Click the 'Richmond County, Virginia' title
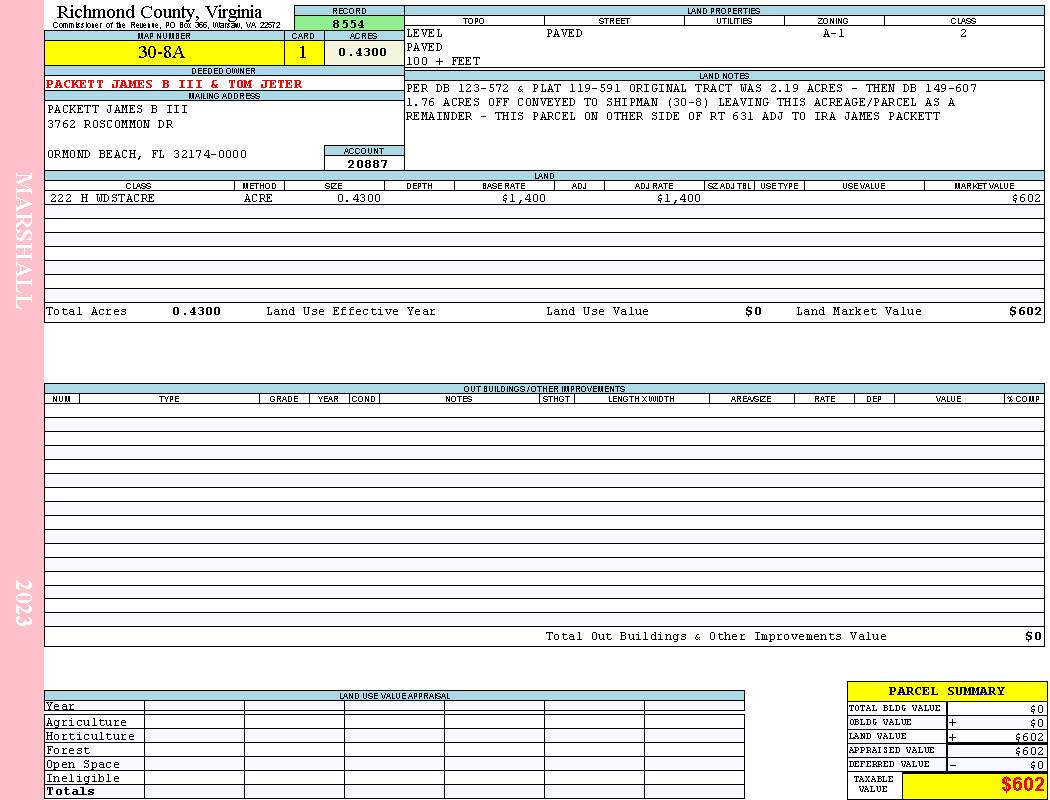1050x800 pixels. coord(159,11)
